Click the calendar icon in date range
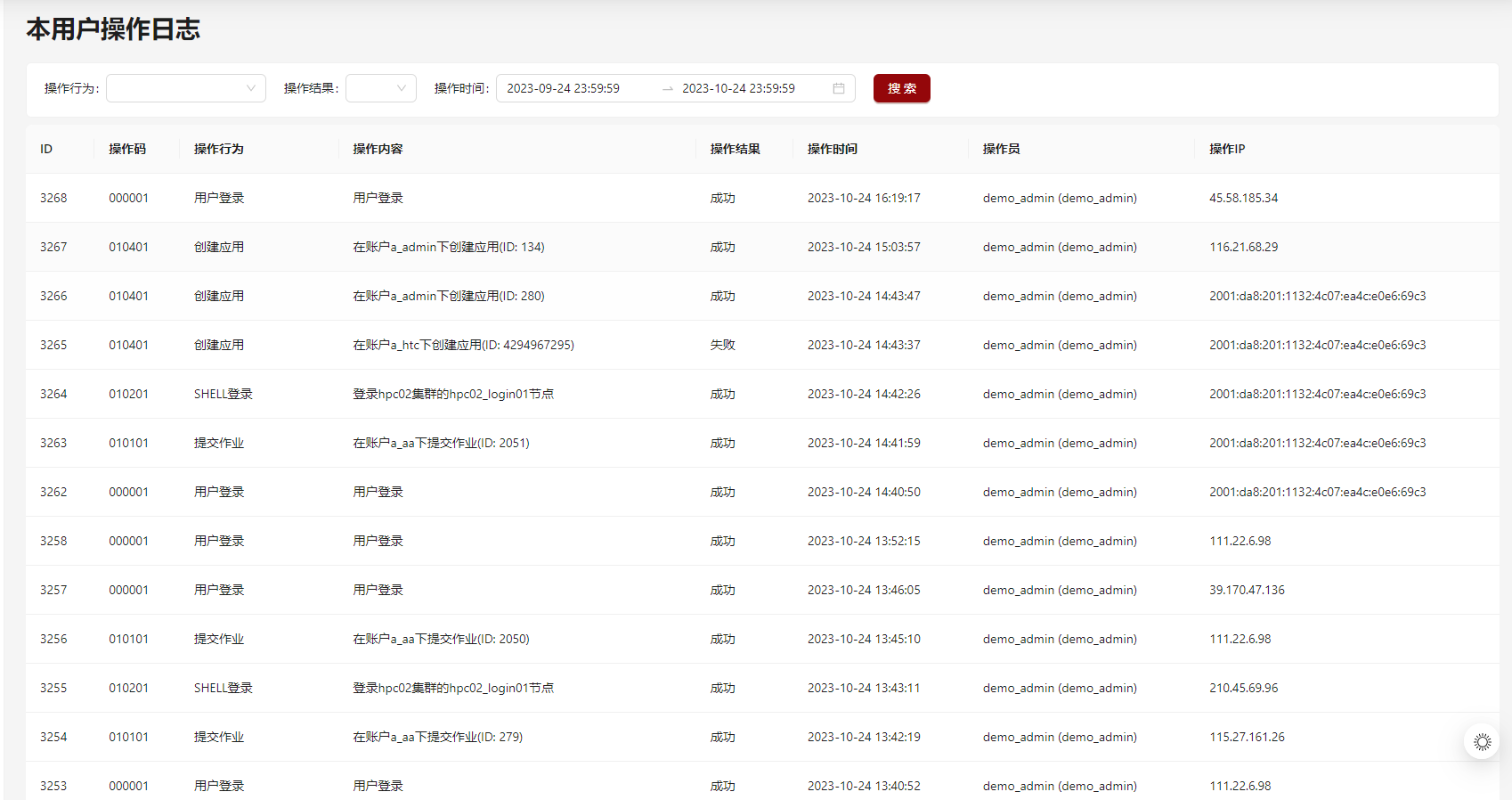The height and width of the screenshot is (800, 1512). (838, 88)
